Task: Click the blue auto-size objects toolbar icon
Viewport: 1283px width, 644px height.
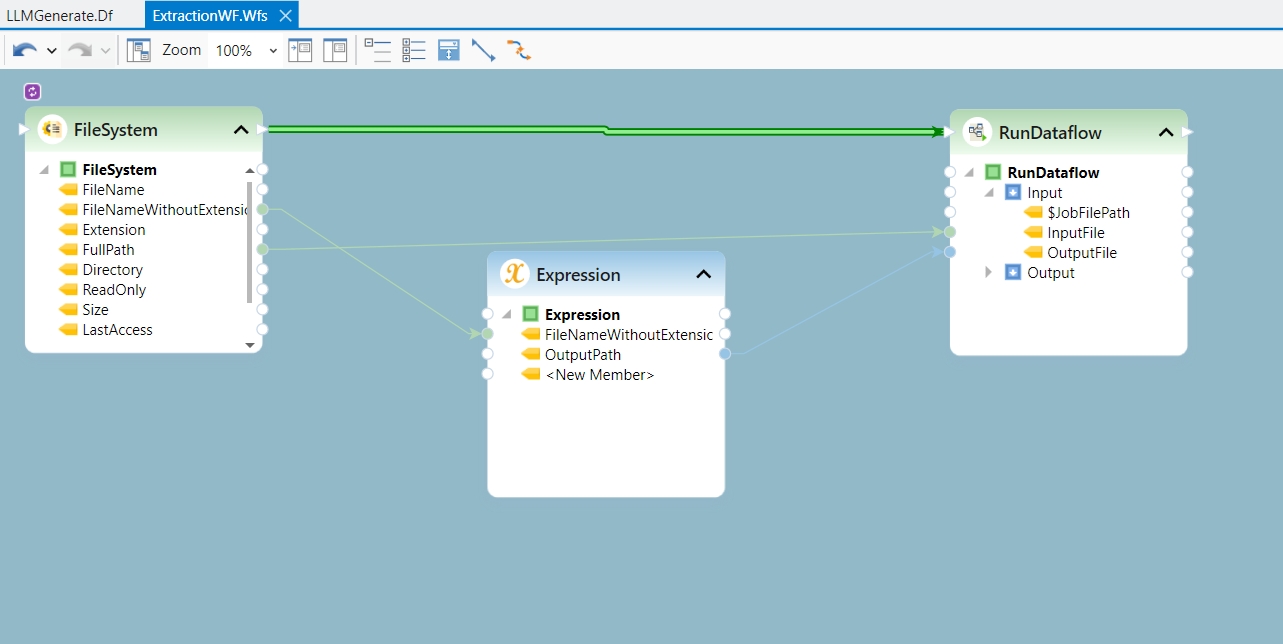Action: [448, 50]
